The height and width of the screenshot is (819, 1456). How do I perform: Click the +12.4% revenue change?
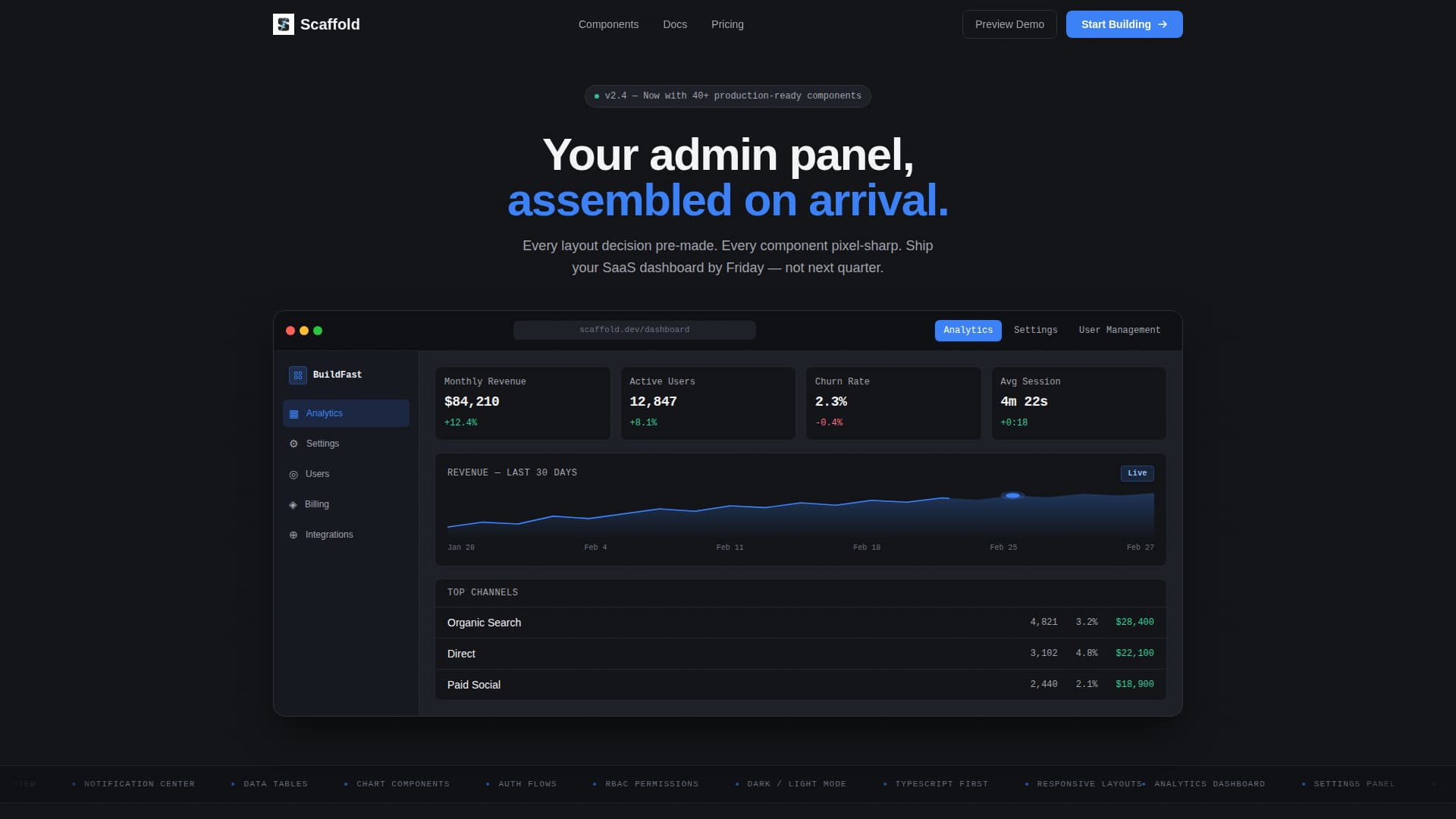tap(461, 423)
